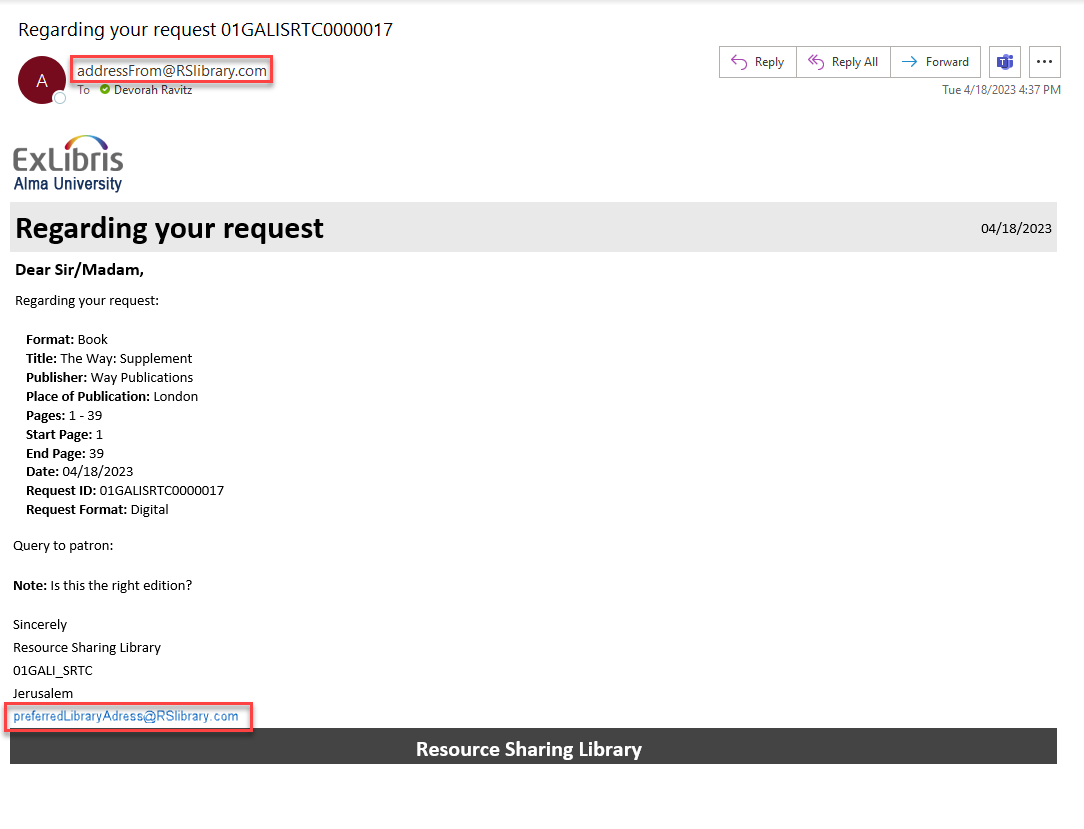The width and height of the screenshot is (1084, 829).
Task: Click the addressFrom@RSlibrary.com sender address
Action: tap(172, 71)
